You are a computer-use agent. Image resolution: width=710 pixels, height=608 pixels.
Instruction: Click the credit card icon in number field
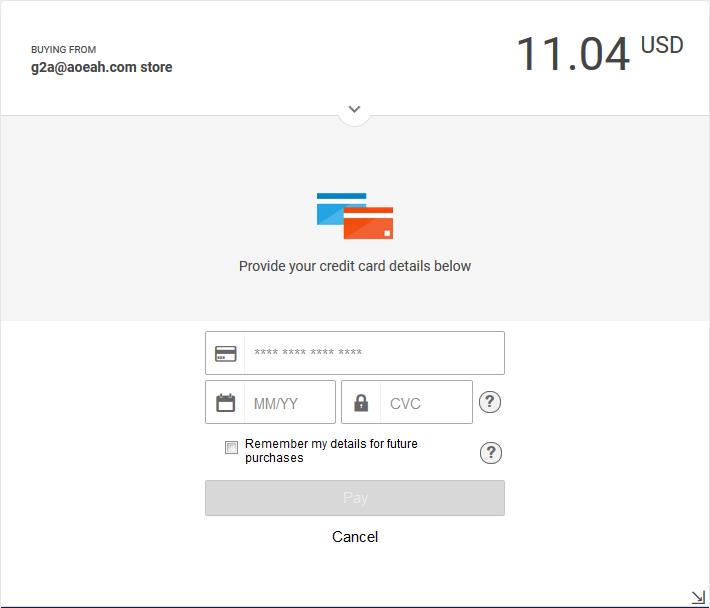click(x=225, y=354)
